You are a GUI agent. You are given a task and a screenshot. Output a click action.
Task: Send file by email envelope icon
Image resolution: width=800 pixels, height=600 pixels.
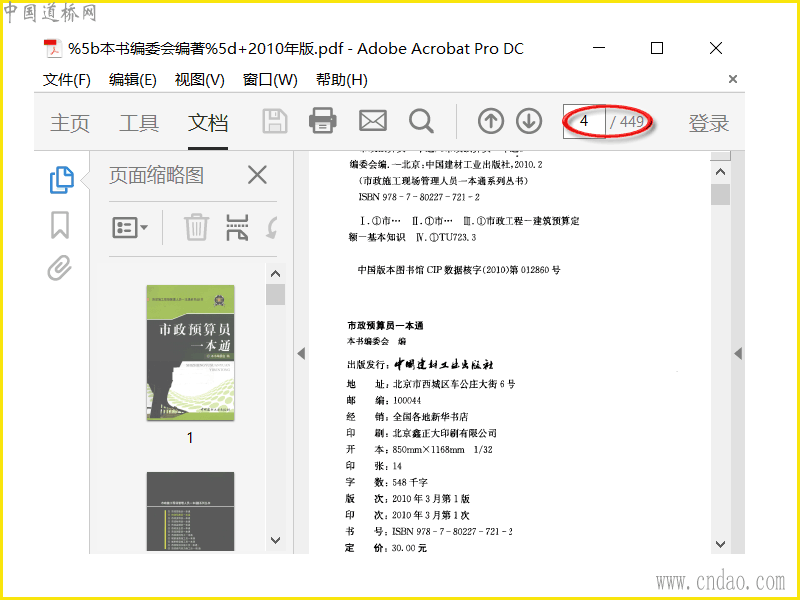click(x=372, y=121)
